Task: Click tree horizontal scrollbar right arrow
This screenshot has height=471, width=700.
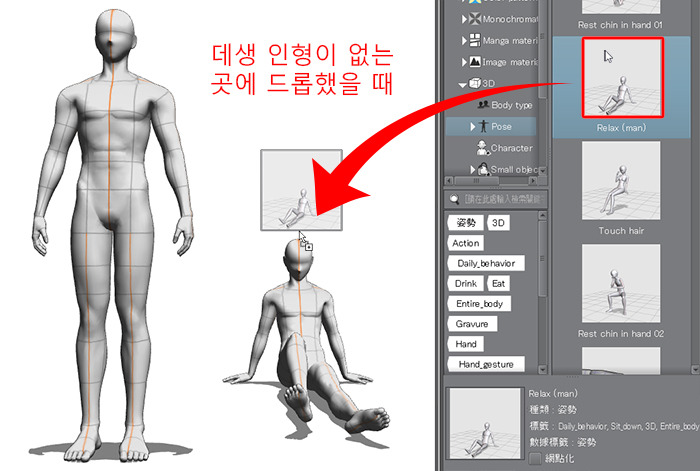Action: coord(533,181)
